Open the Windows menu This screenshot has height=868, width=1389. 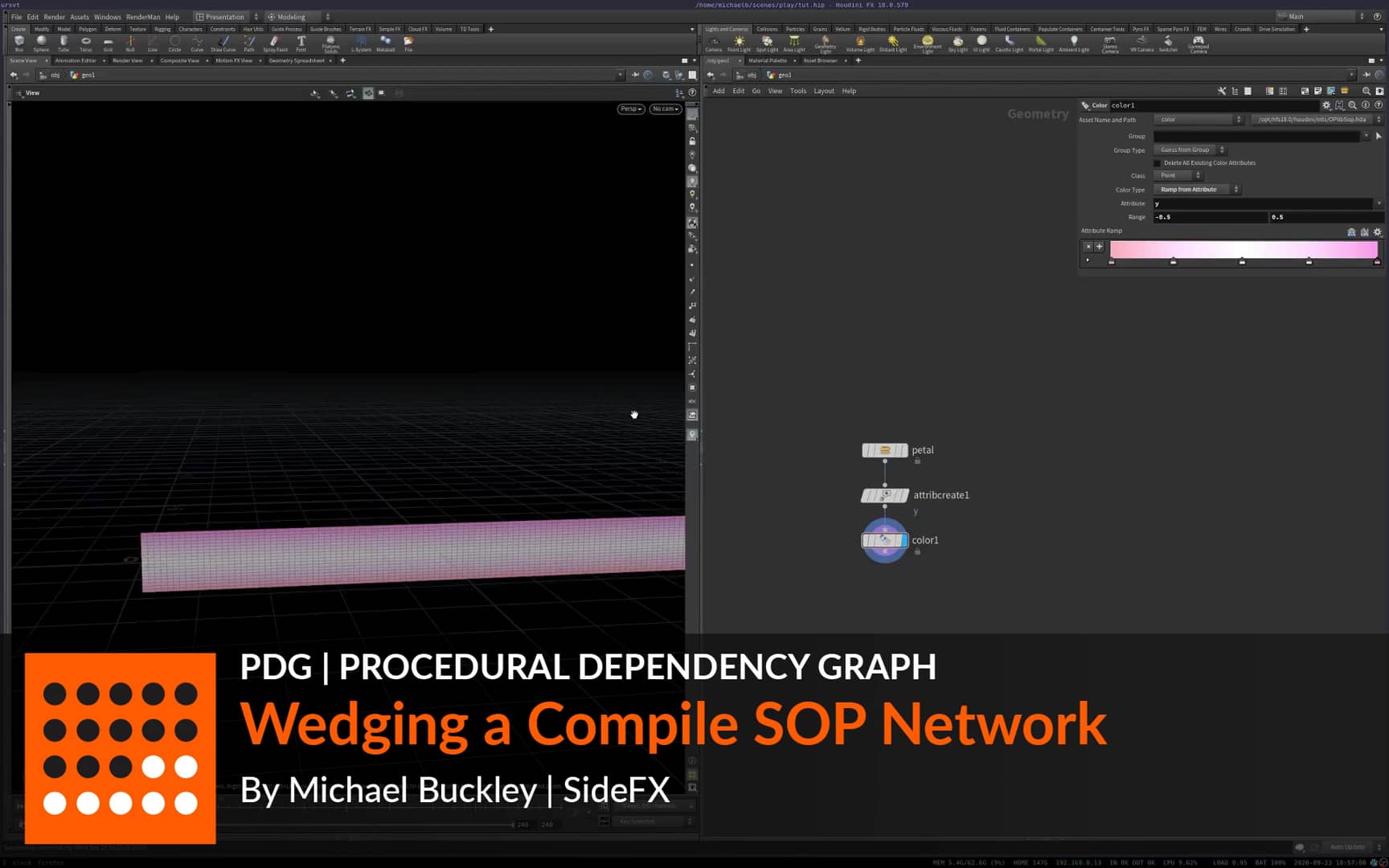point(107,16)
